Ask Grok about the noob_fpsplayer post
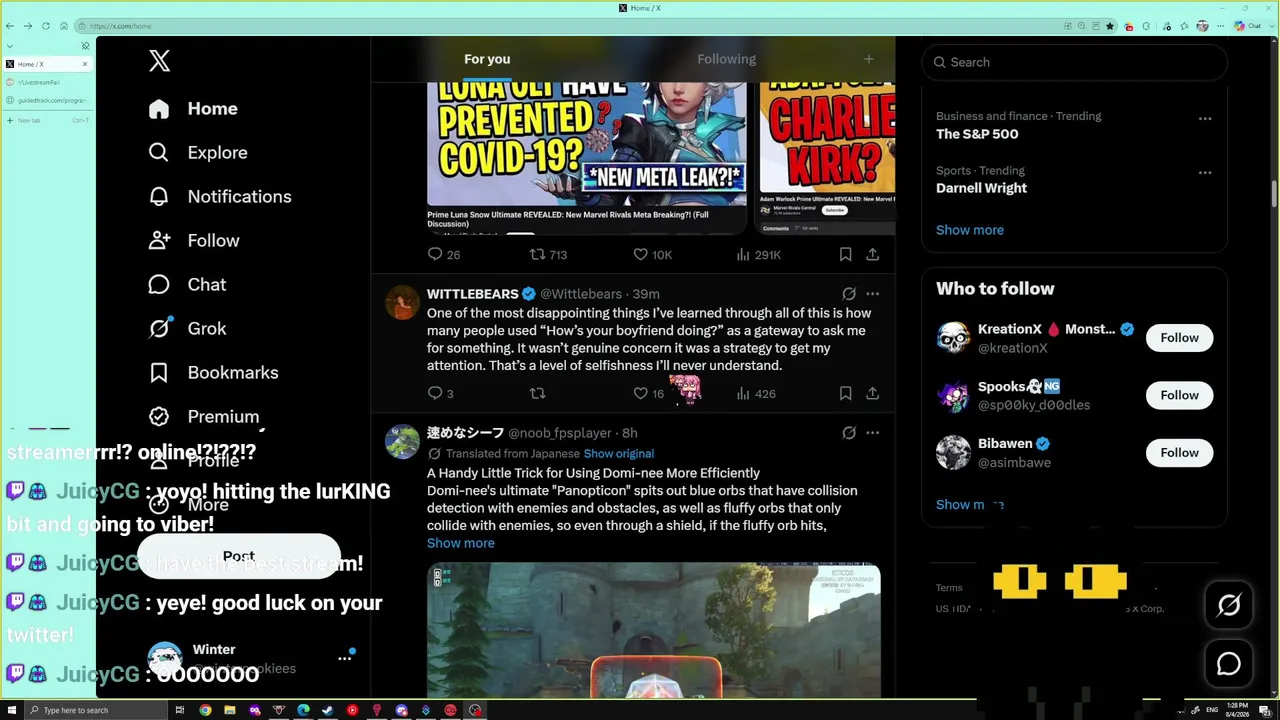 tap(849, 433)
